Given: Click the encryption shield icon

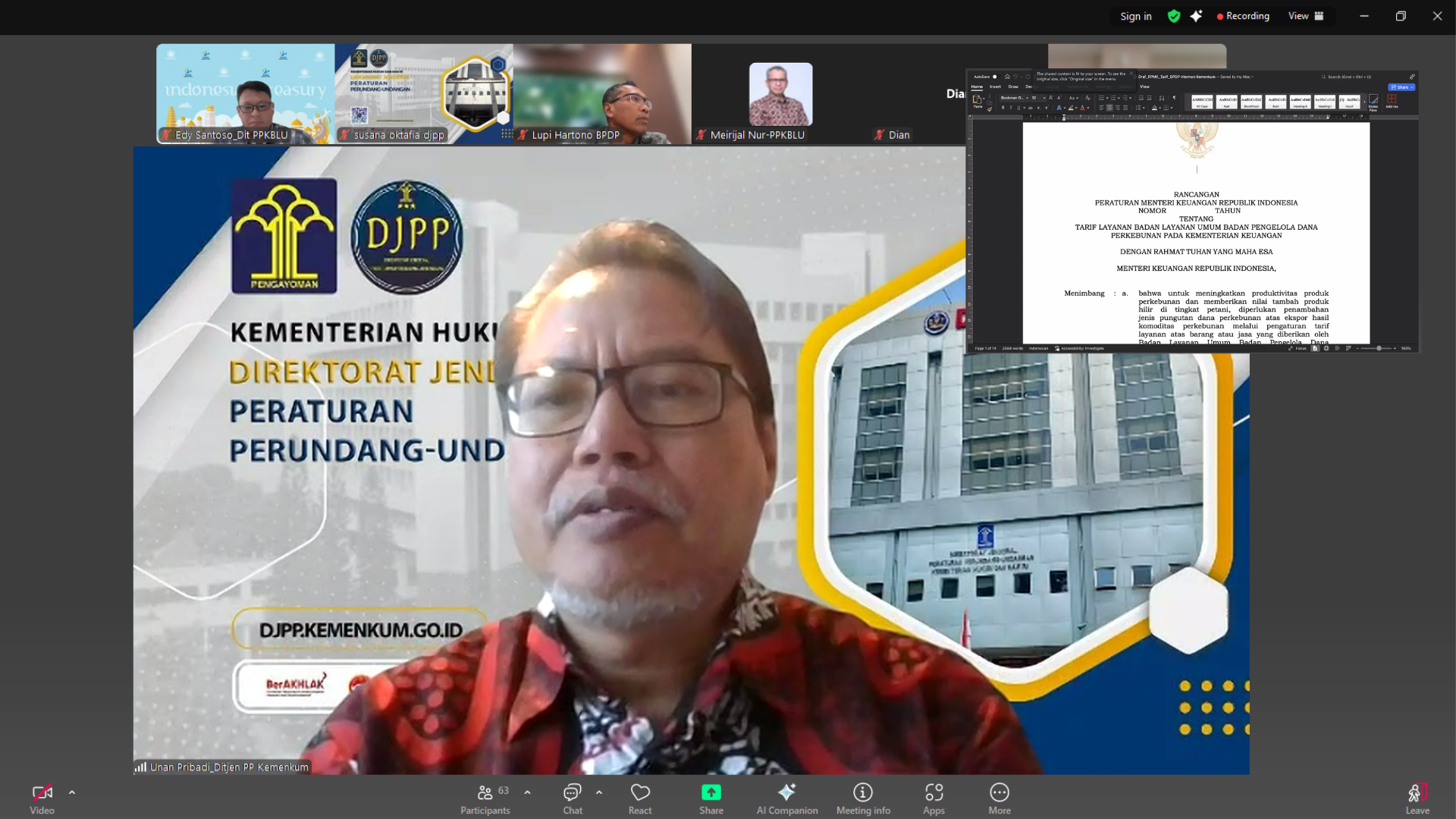Looking at the screenshot, I should (x=1174, y=16).
